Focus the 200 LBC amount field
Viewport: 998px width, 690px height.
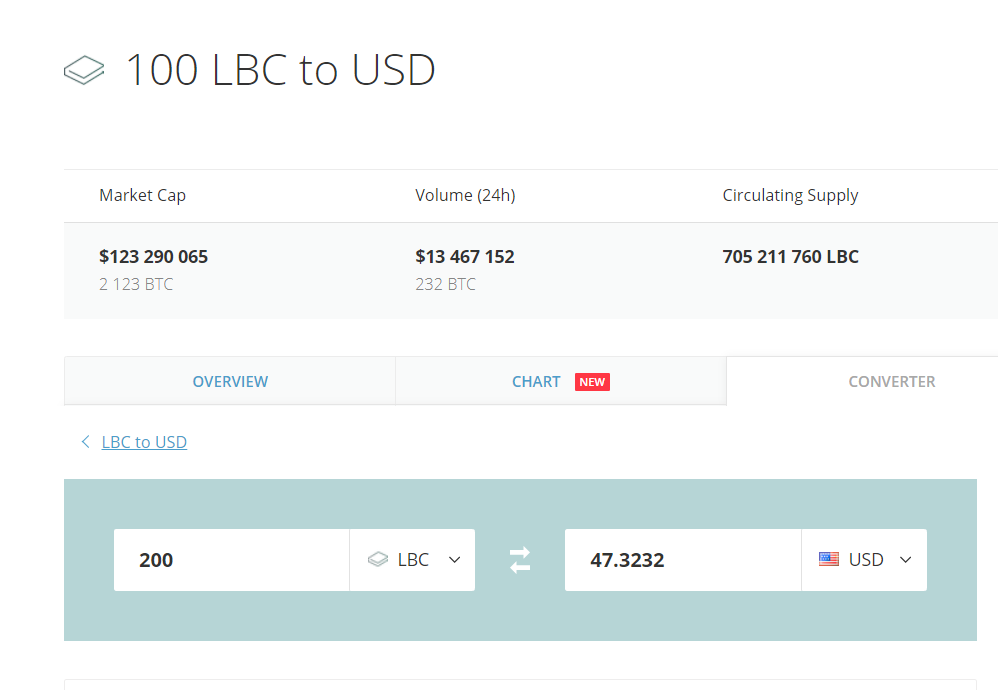pyautogui.click(x=232, y=560)
